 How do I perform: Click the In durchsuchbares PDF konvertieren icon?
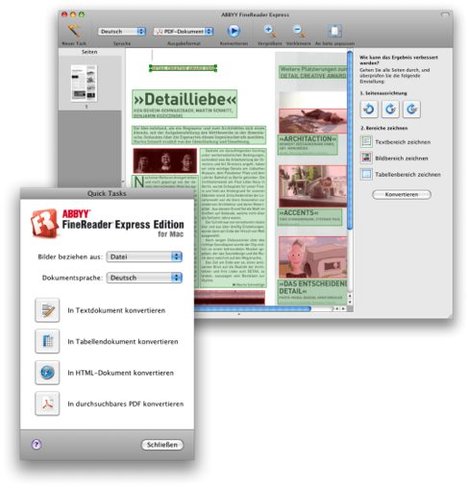pyautogui.click(x=47, y=403)
